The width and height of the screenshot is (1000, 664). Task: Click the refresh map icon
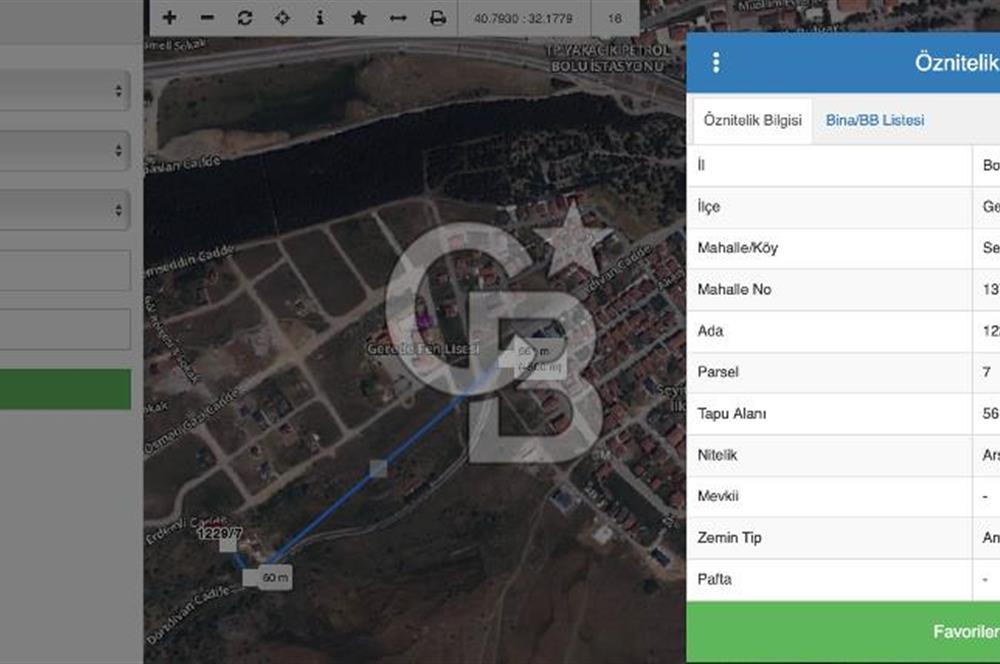245,17
